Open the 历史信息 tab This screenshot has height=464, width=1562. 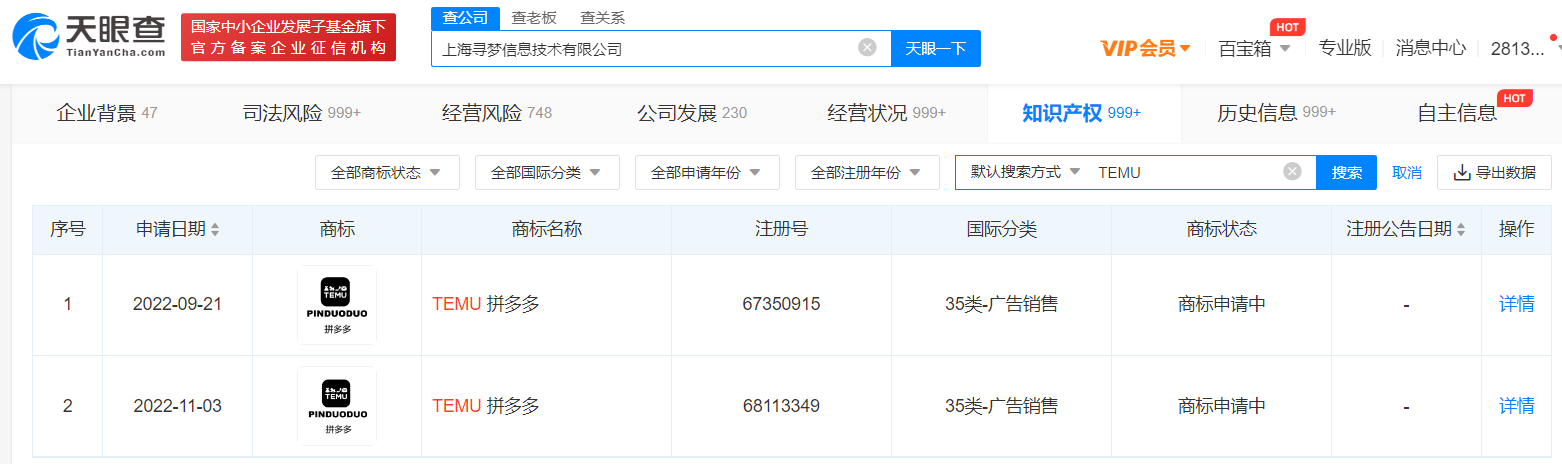(1276, 113)
